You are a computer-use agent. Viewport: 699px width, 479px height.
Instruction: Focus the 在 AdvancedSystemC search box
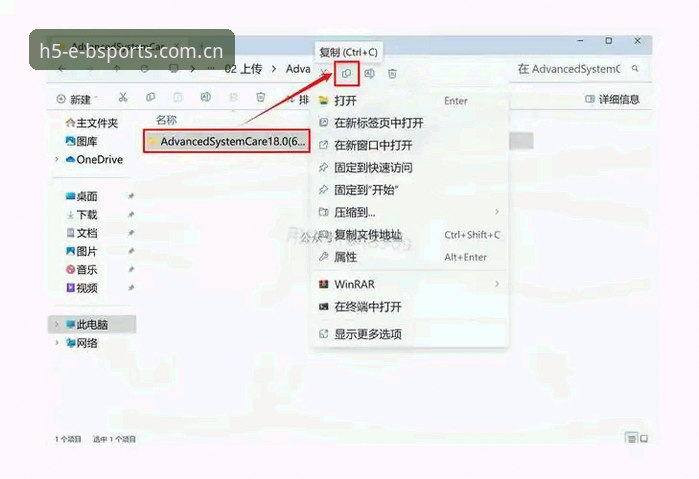tap(569, 69)
